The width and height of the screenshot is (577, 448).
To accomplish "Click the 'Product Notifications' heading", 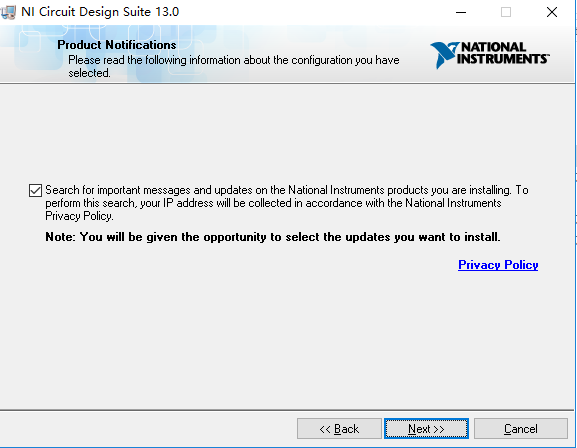I will (117, 45).
